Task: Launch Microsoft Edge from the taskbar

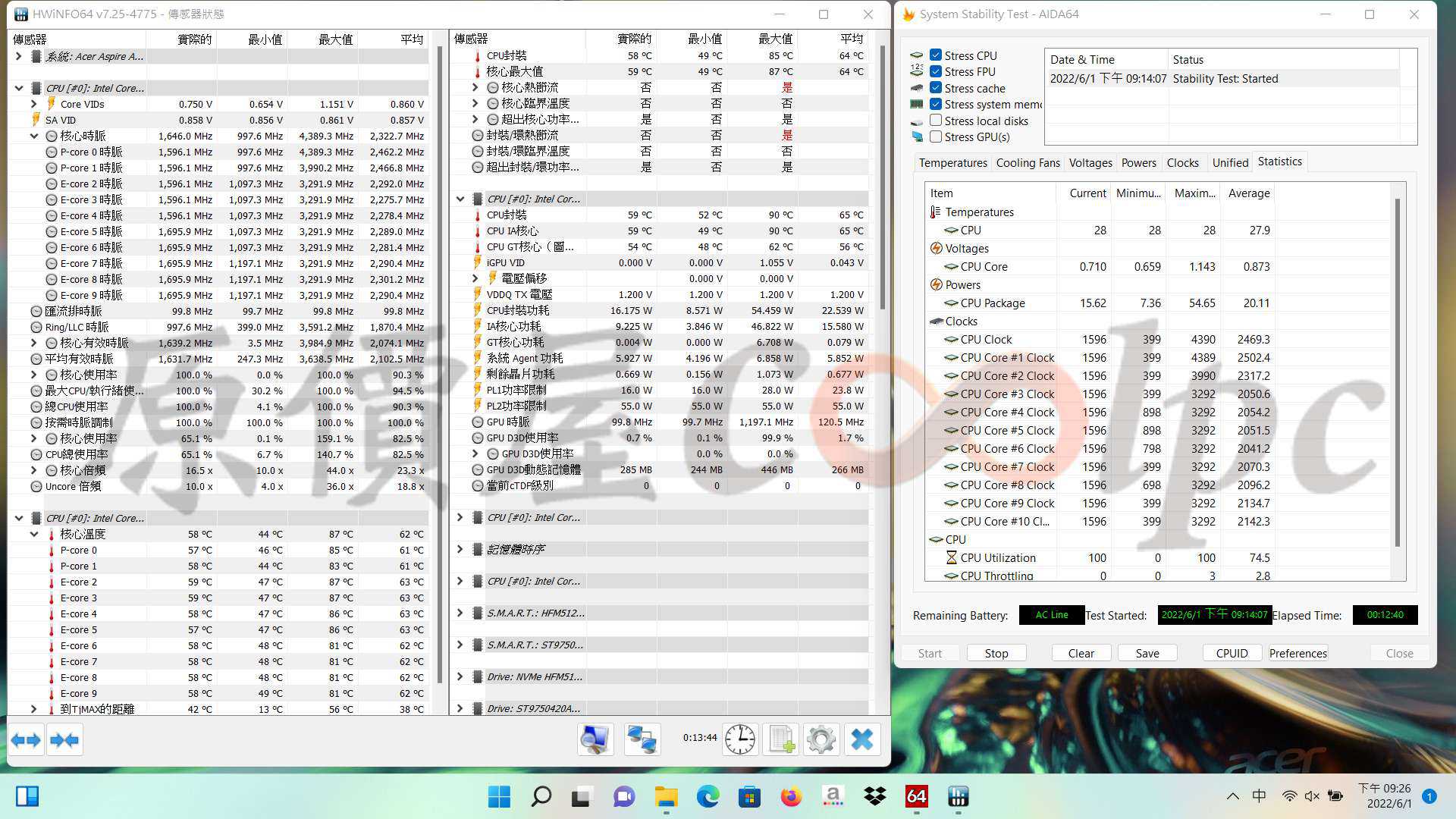Action: pyautogui.click(x=708, y=796)
